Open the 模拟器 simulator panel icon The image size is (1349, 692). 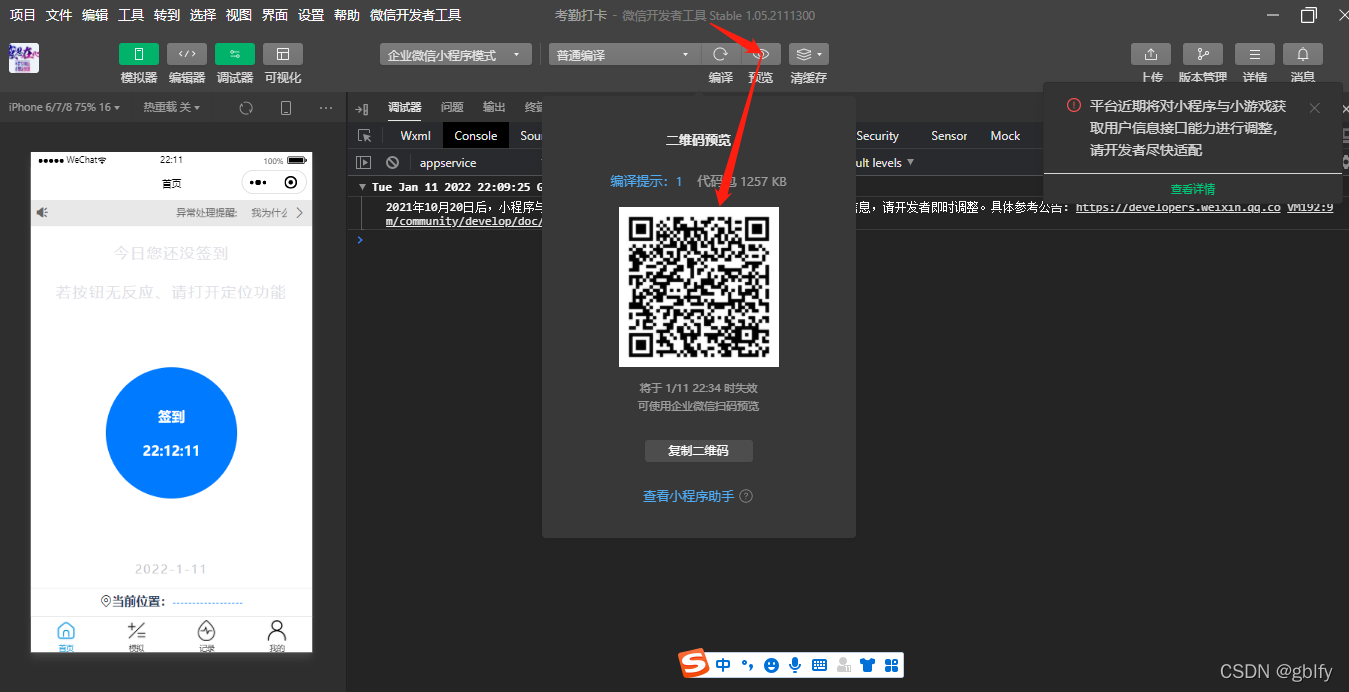click(x=138, y=54)
